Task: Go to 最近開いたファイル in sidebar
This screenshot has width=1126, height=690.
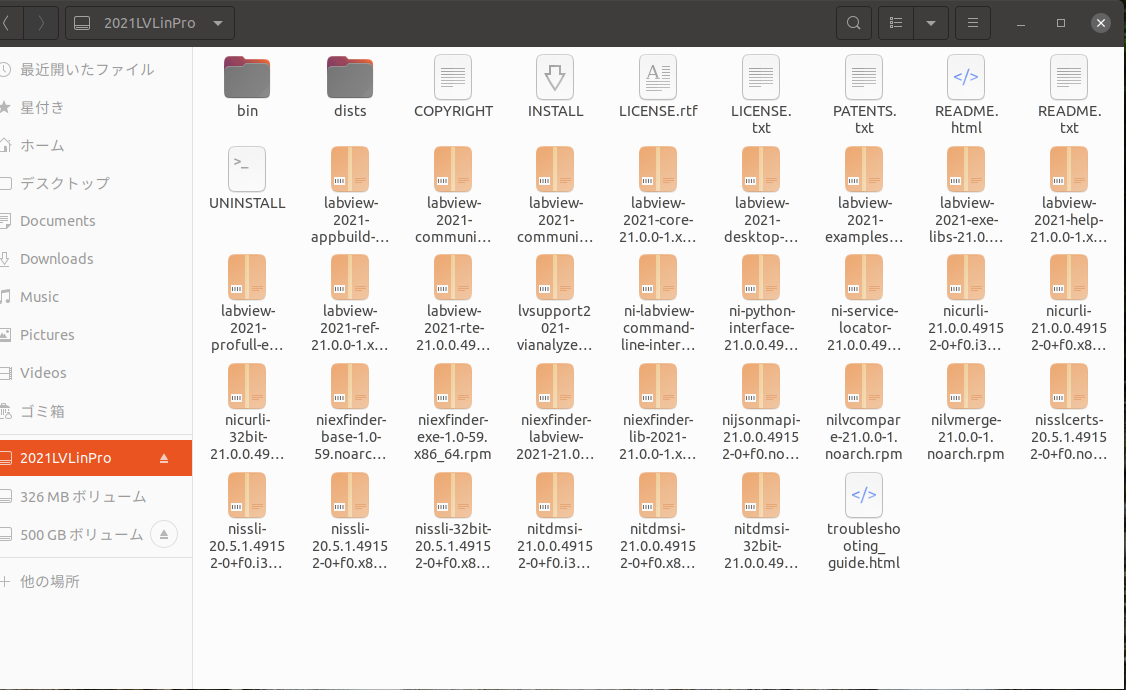Action: 96,70
